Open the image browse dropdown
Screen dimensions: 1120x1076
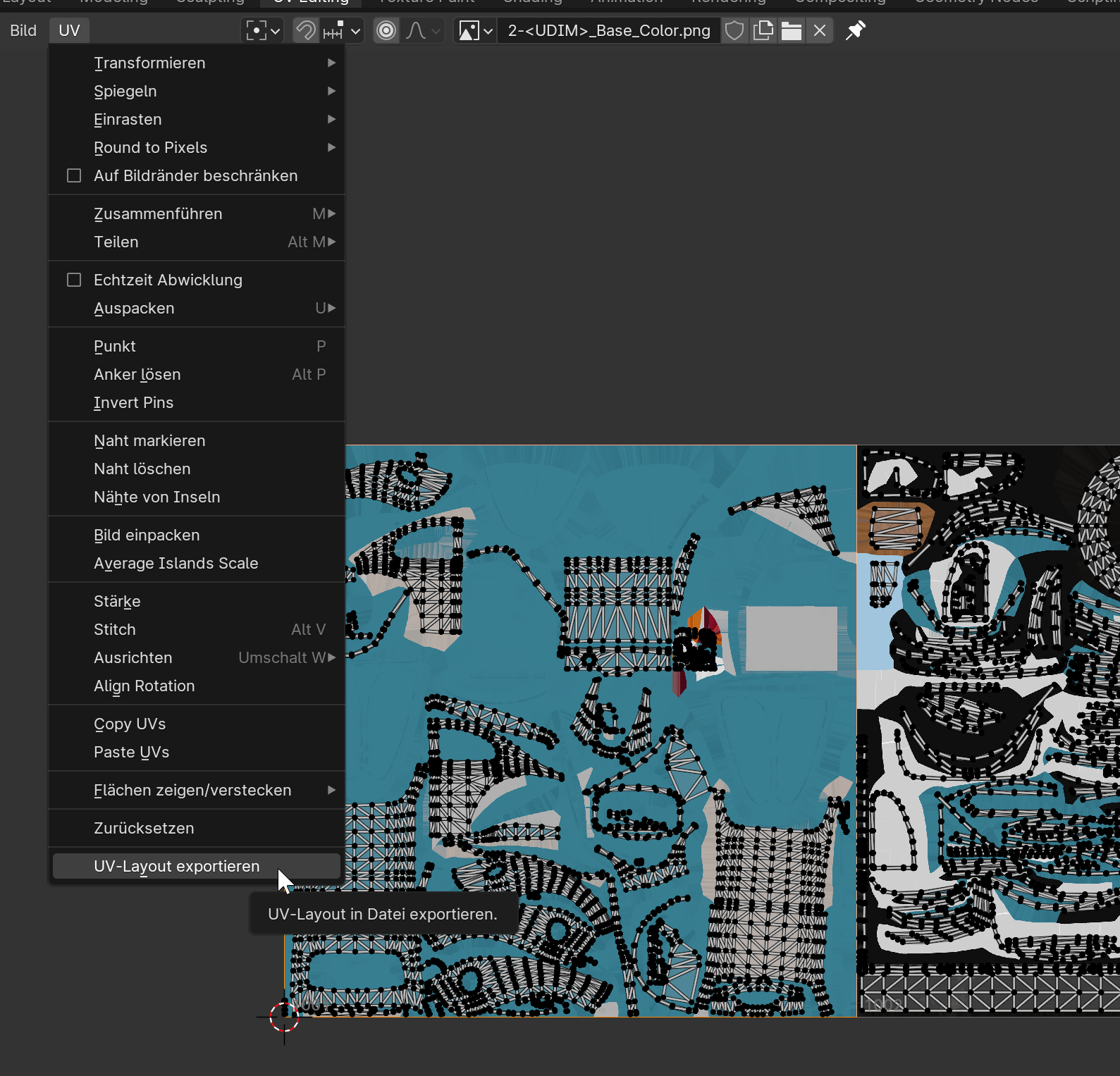pyautogui.click(x=476, y=31)
